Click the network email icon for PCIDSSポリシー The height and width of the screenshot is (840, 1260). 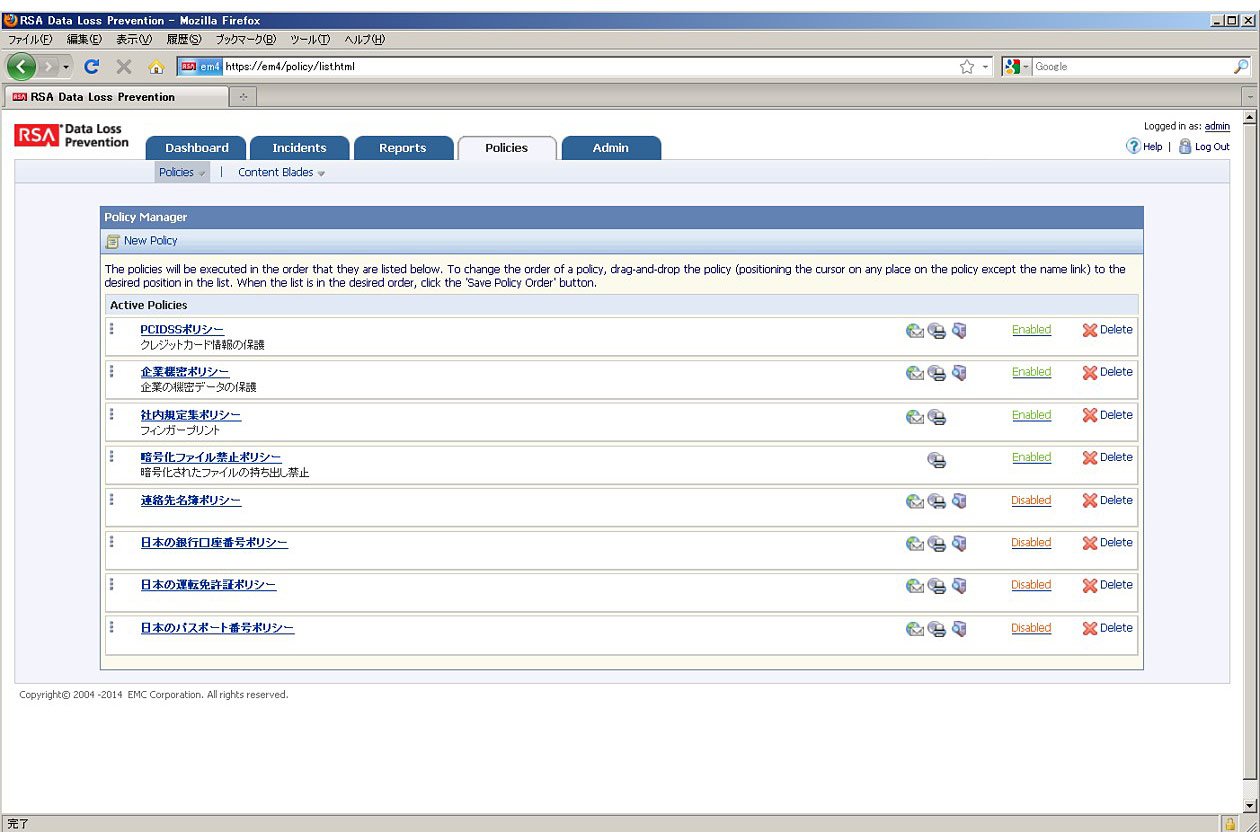914,331
